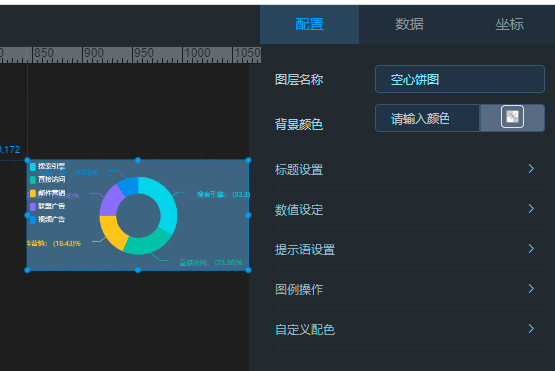
Task: Open the 图例操作 settings row
Action: pyautogui.click(x=410, y=289)
